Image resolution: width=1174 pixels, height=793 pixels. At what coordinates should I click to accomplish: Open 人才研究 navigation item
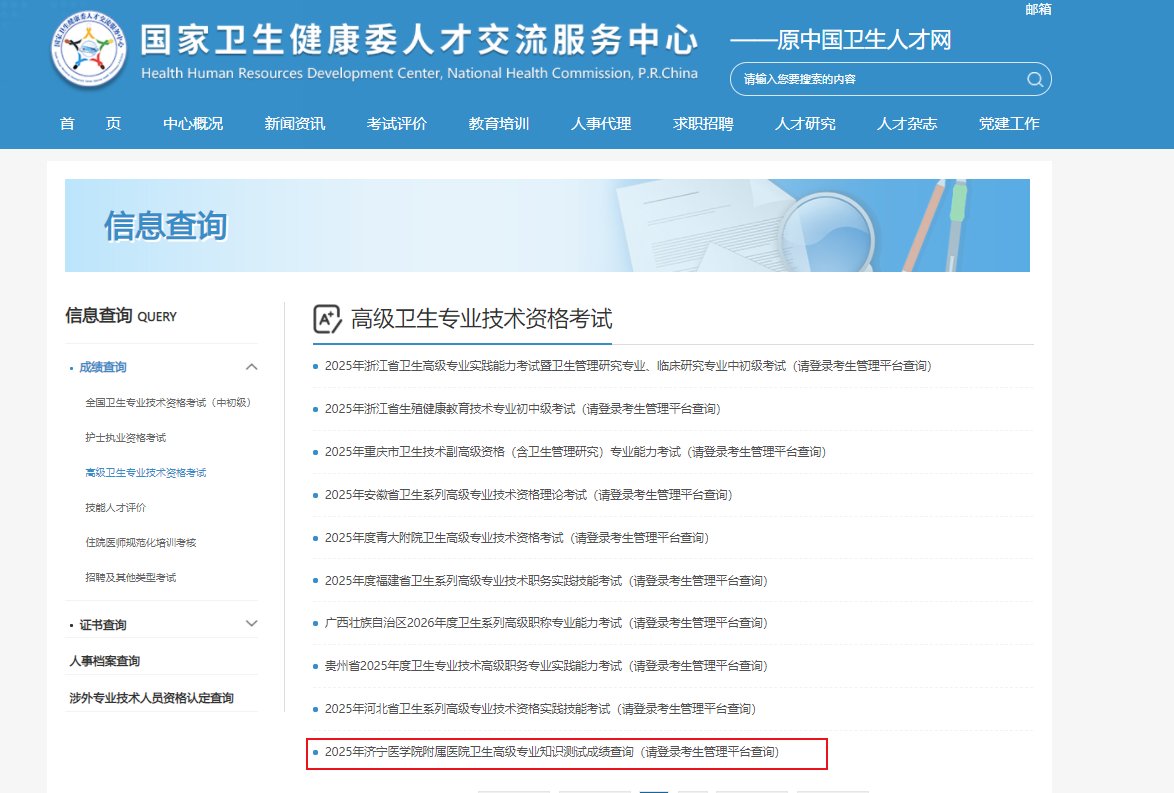805,124
